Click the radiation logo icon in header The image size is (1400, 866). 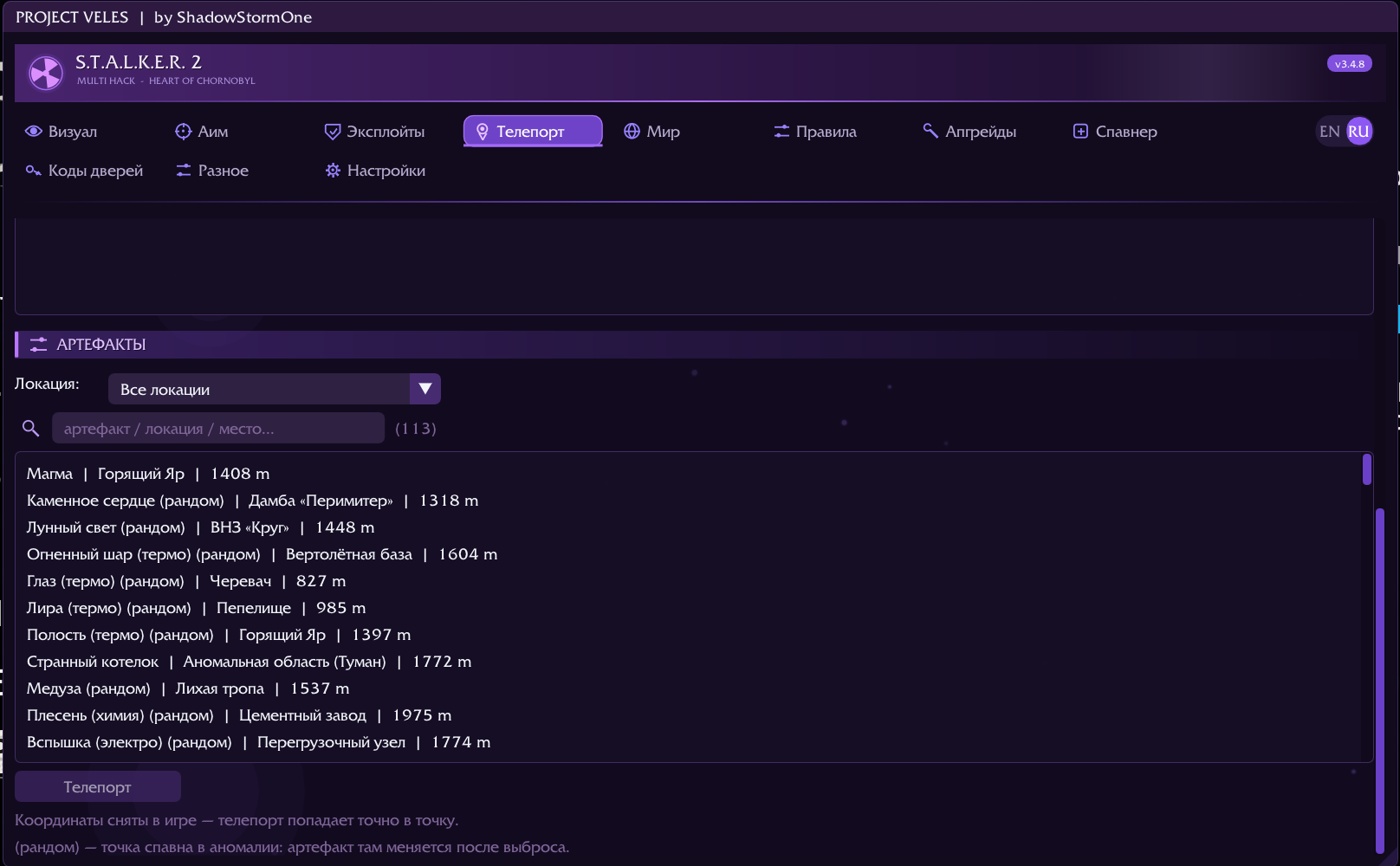tap(46, 73)
